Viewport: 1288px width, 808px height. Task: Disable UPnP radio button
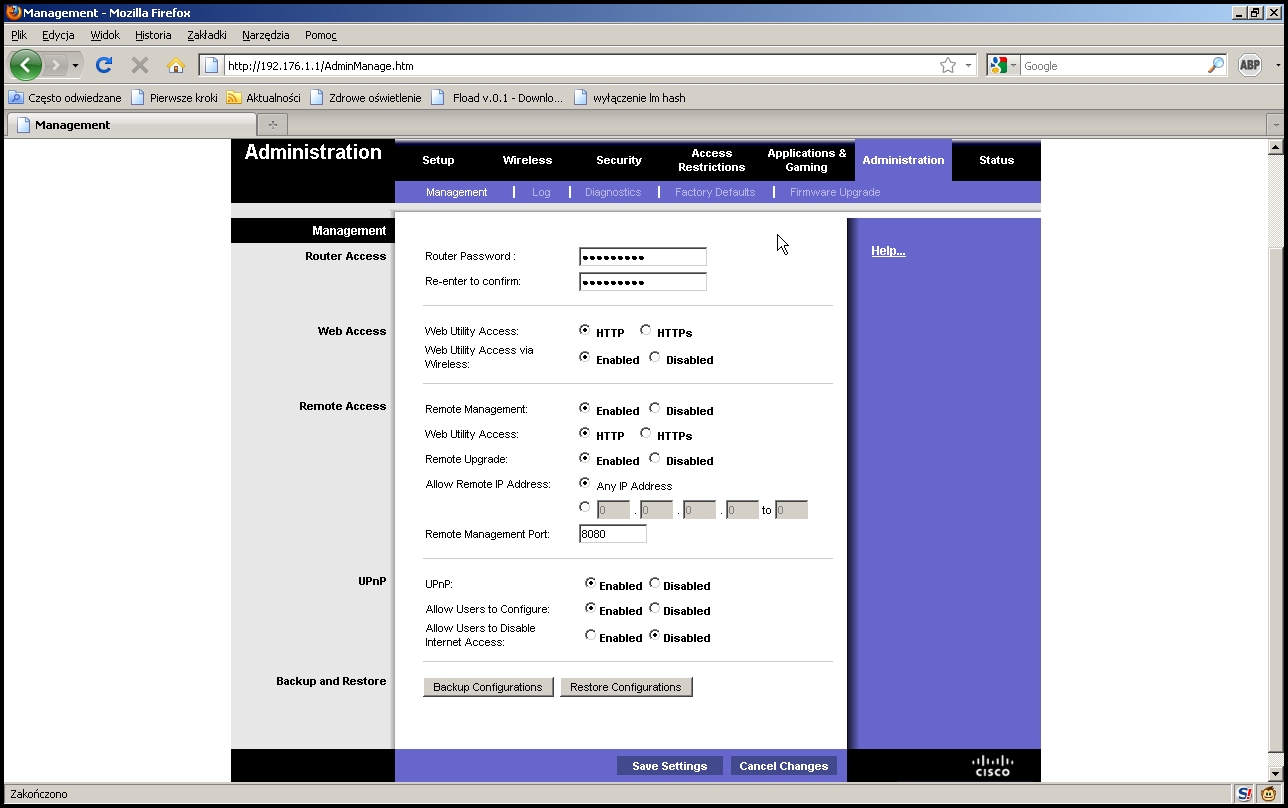point(655,583)
